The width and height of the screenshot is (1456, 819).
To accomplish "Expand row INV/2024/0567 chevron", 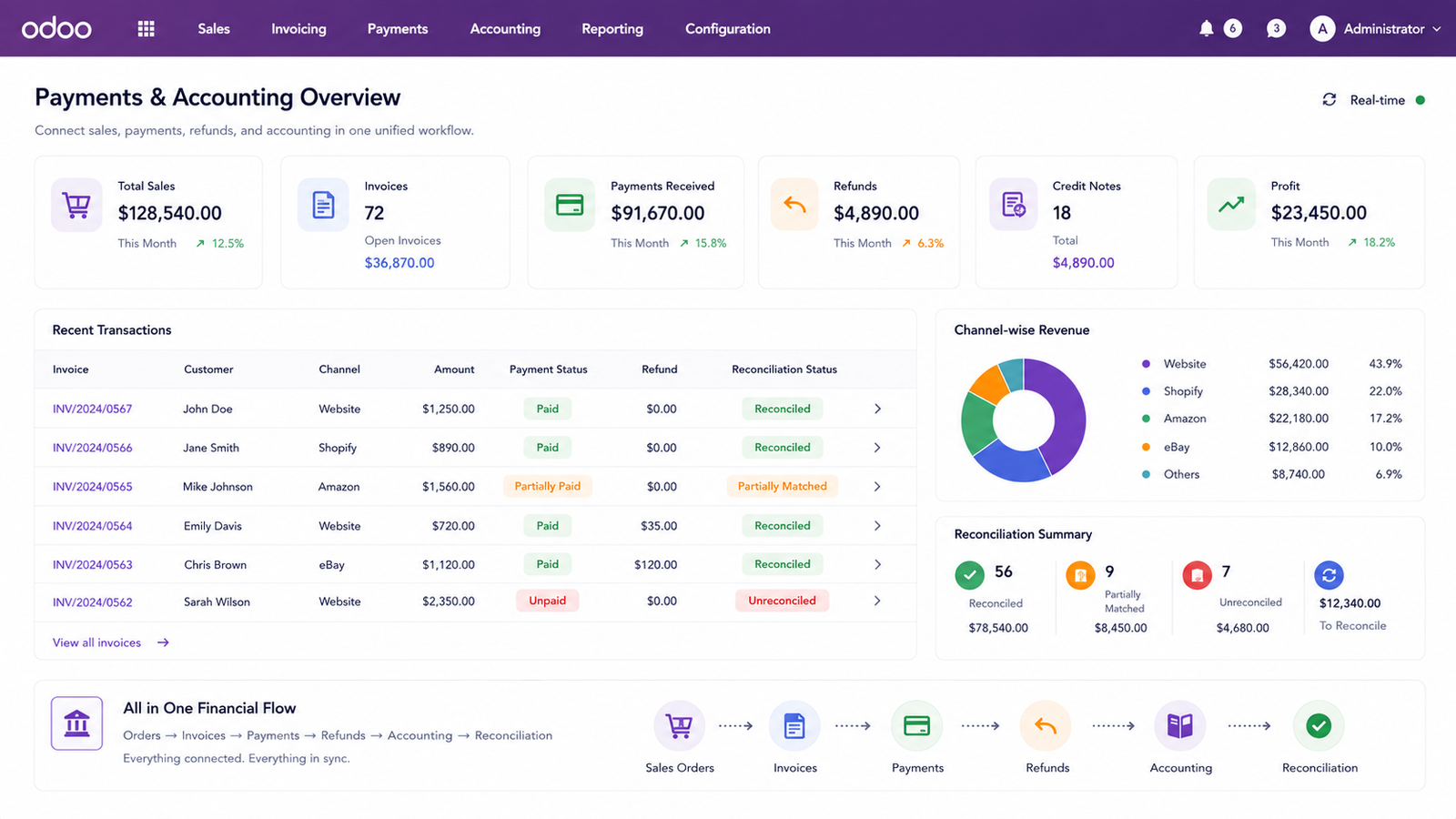I will [x=877, y=409].
